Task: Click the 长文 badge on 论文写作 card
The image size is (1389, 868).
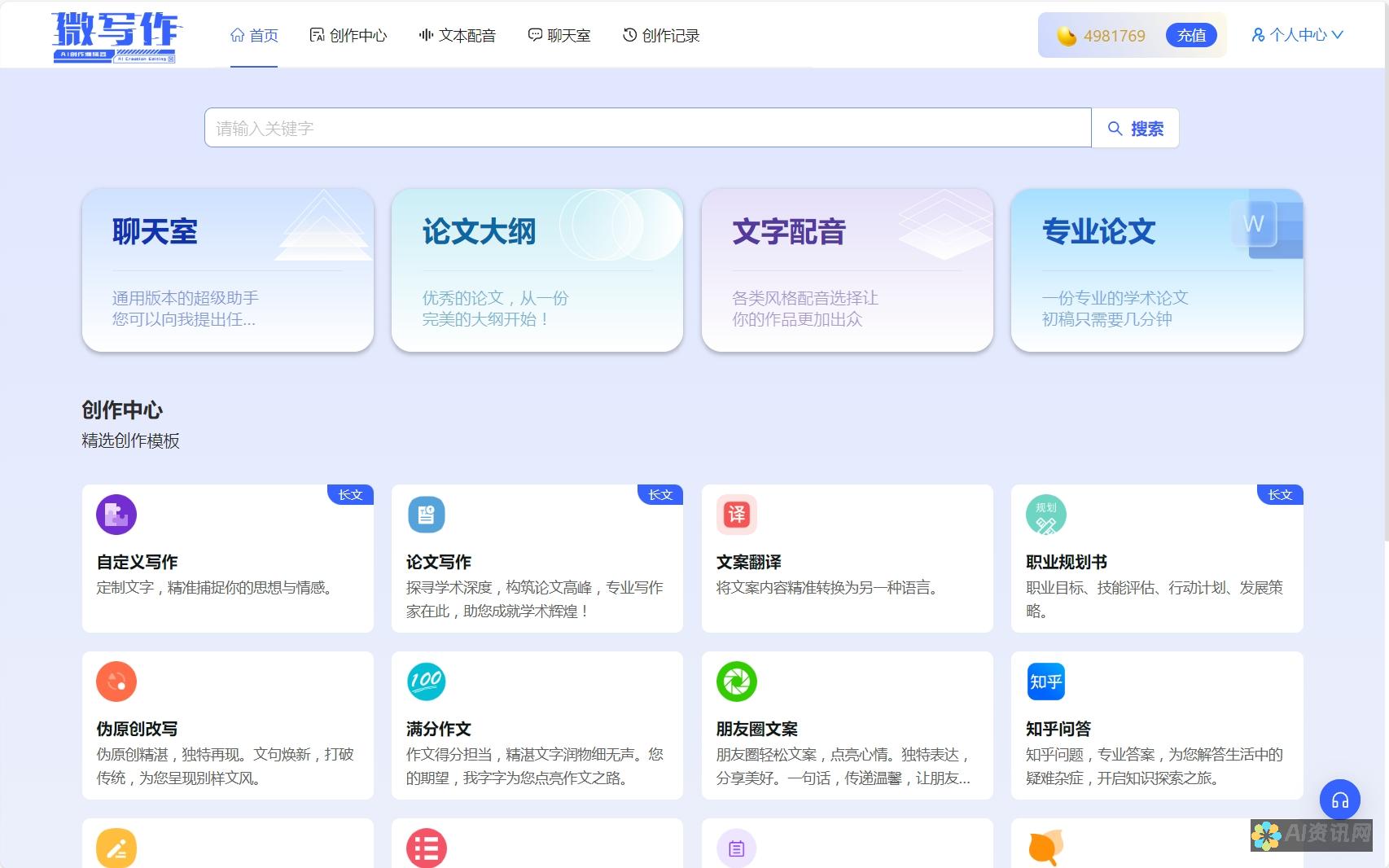Action: (x=660, y=495)
